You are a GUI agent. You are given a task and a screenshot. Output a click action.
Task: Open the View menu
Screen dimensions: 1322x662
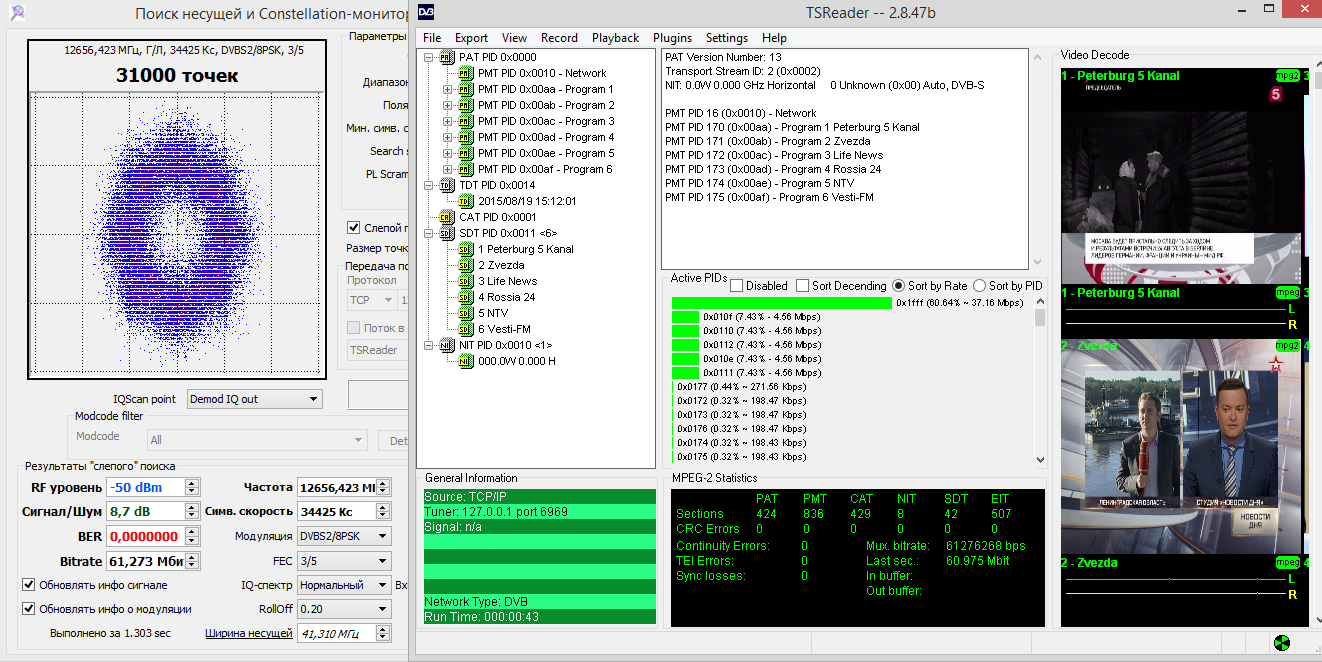point(515,38)
